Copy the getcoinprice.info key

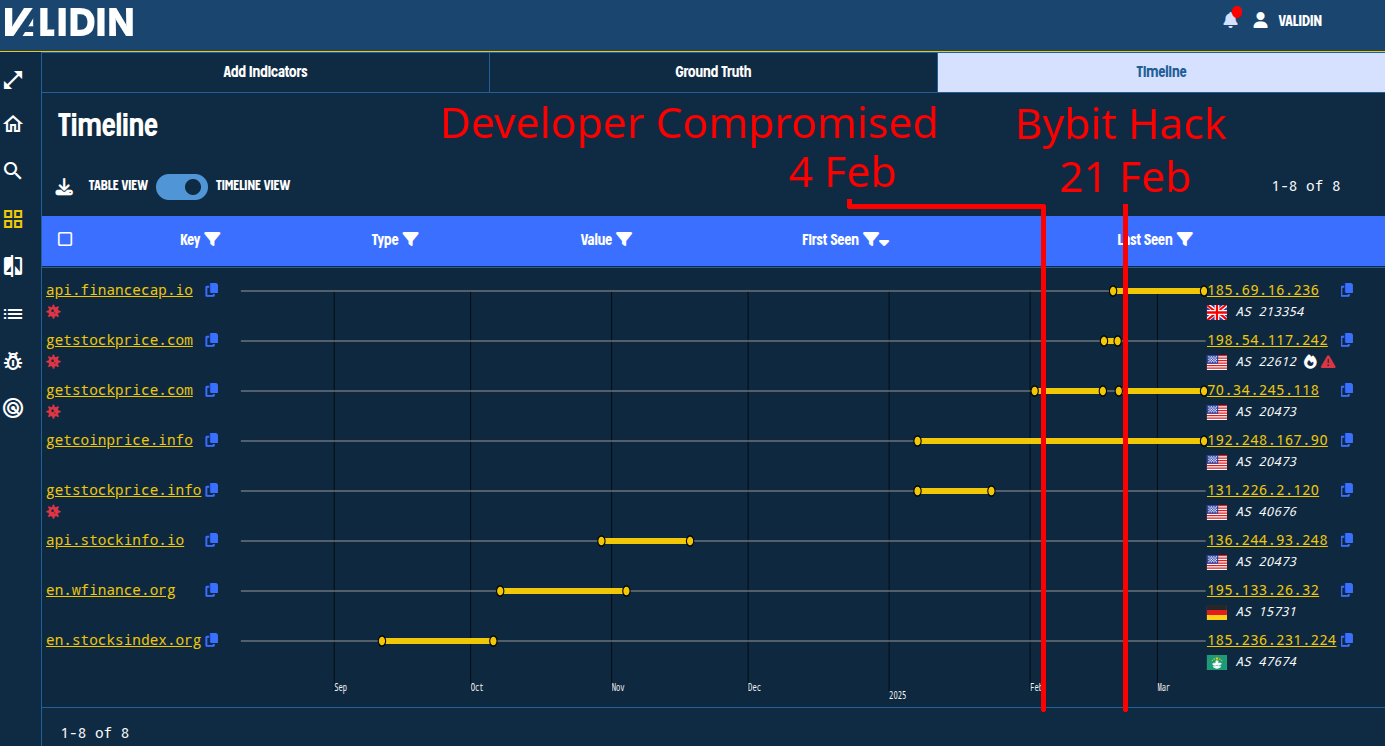[212, 440]
